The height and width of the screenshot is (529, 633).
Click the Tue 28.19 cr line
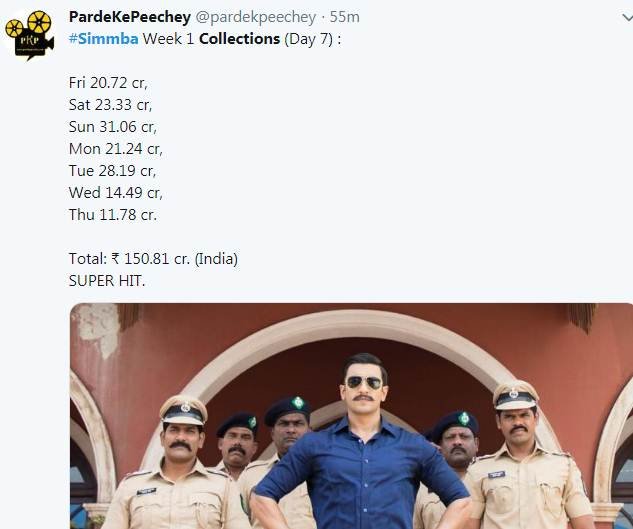tap(112, 170)
